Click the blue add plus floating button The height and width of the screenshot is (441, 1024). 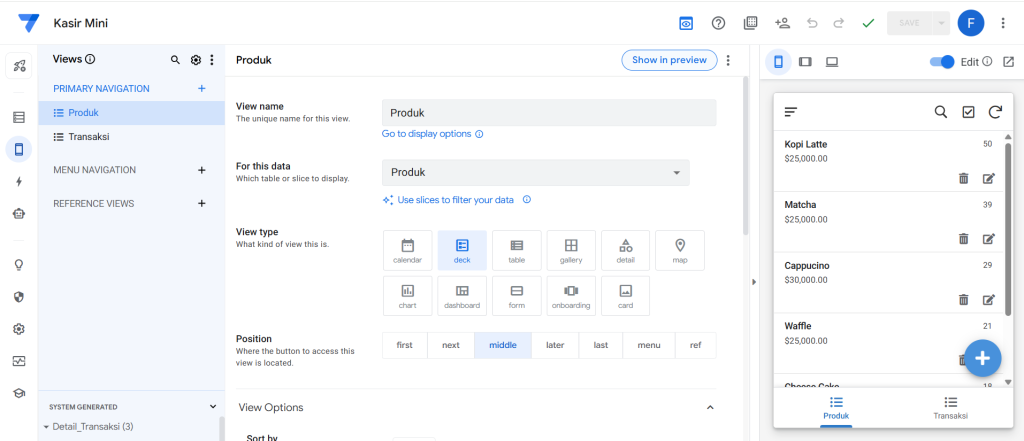pos(983,358)
